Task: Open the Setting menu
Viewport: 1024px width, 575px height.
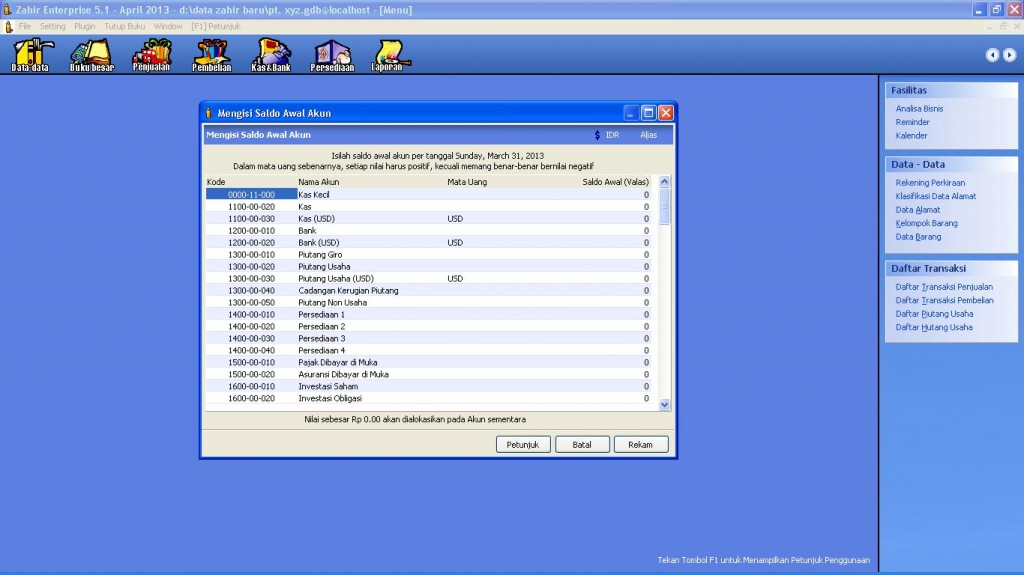Action: 52,26
